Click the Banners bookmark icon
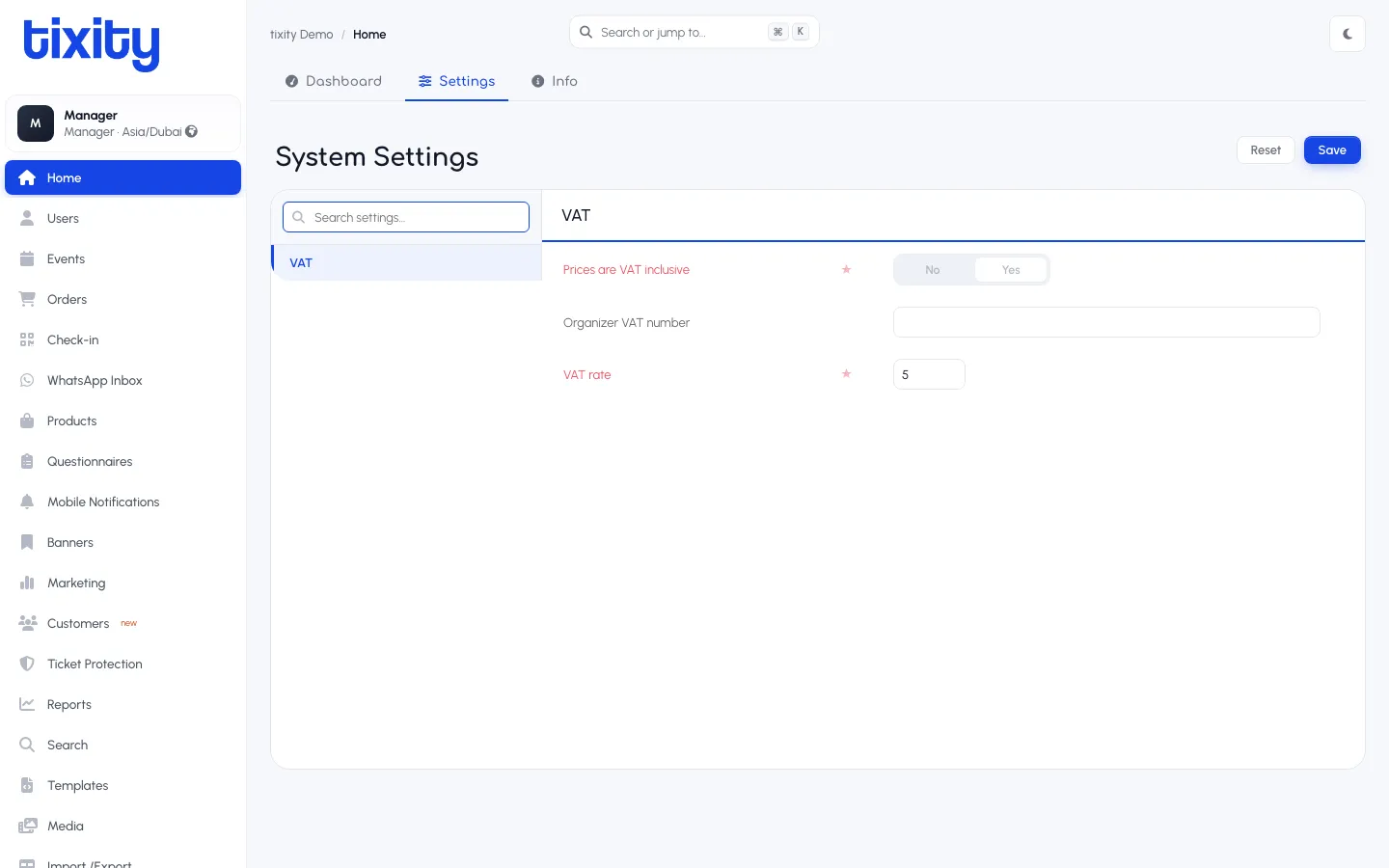Screen dimensions: 1389x868 27,542
